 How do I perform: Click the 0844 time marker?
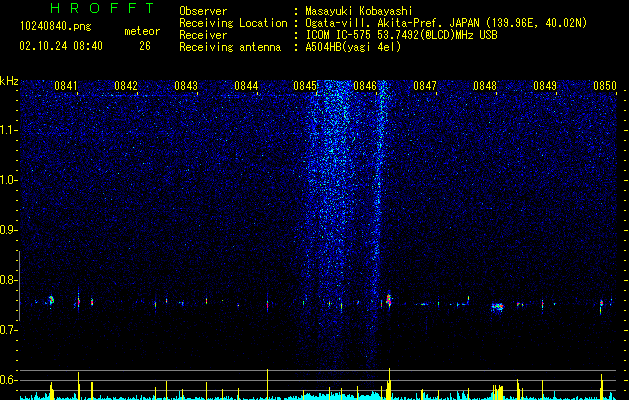246,86
